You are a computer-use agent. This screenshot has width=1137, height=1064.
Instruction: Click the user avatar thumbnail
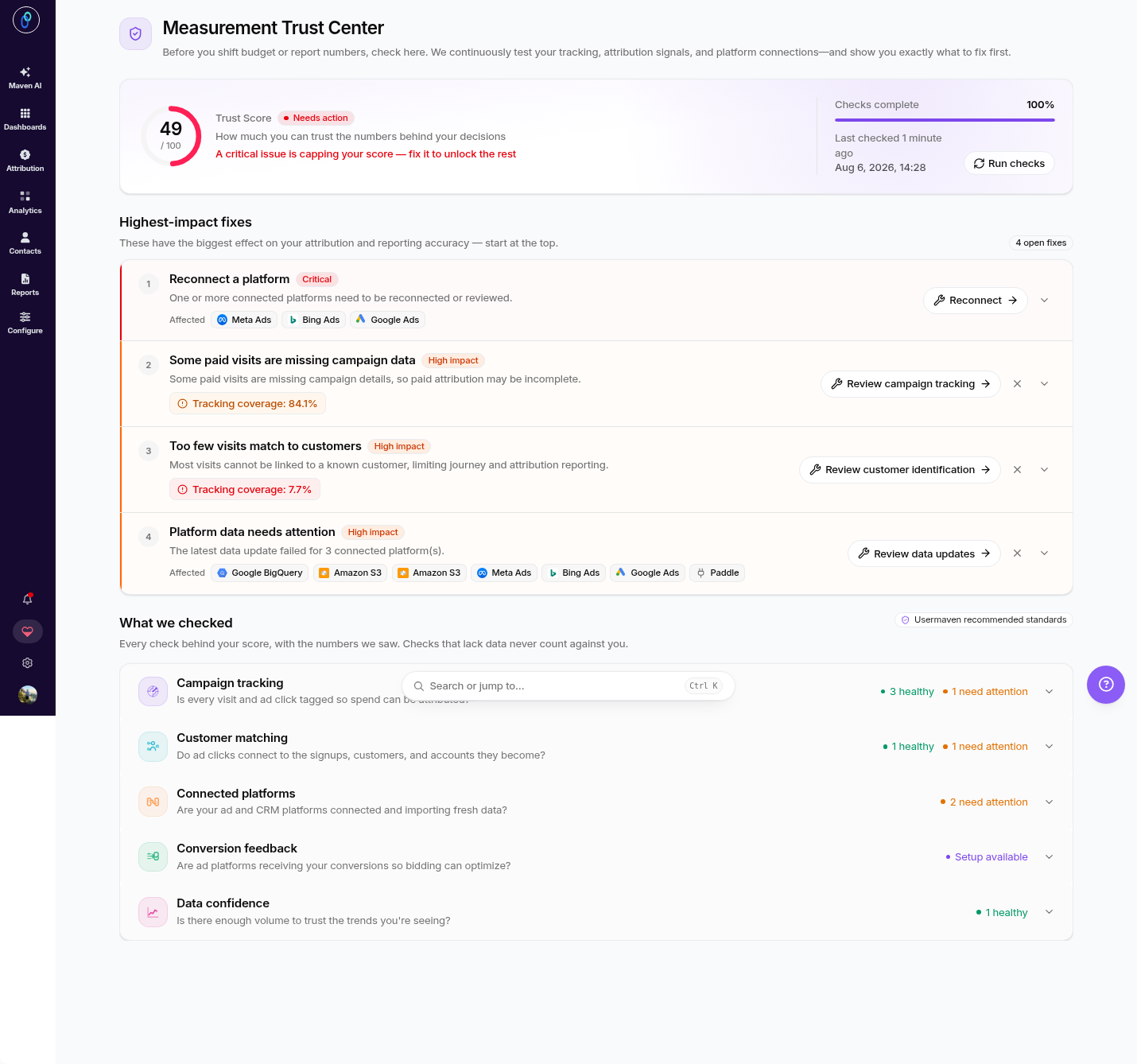(28, 695)
